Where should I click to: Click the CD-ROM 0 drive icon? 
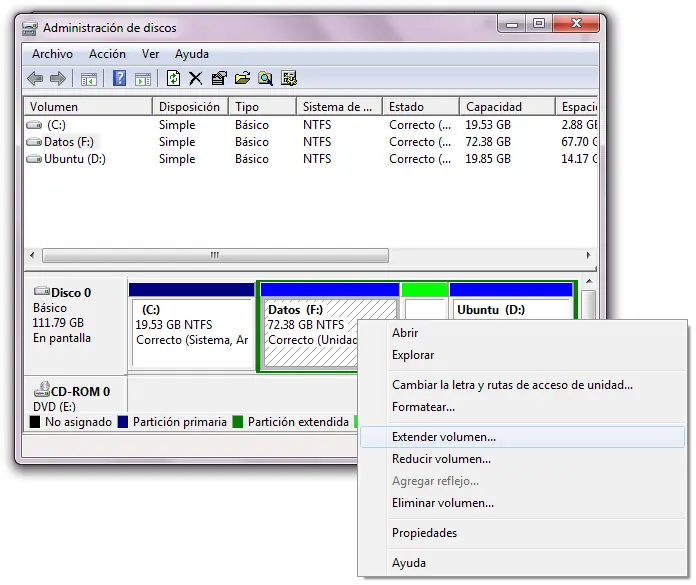[42, 390]
